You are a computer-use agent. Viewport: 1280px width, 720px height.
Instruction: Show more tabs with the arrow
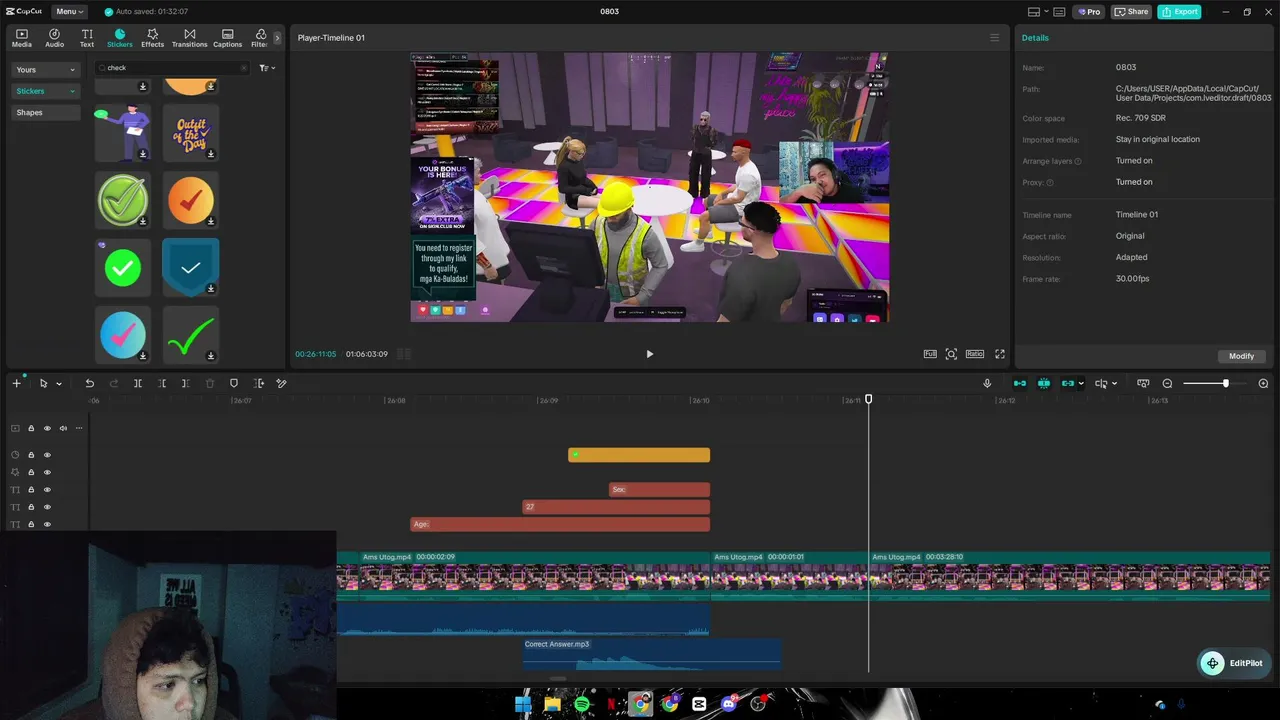[x=277, y=38]
